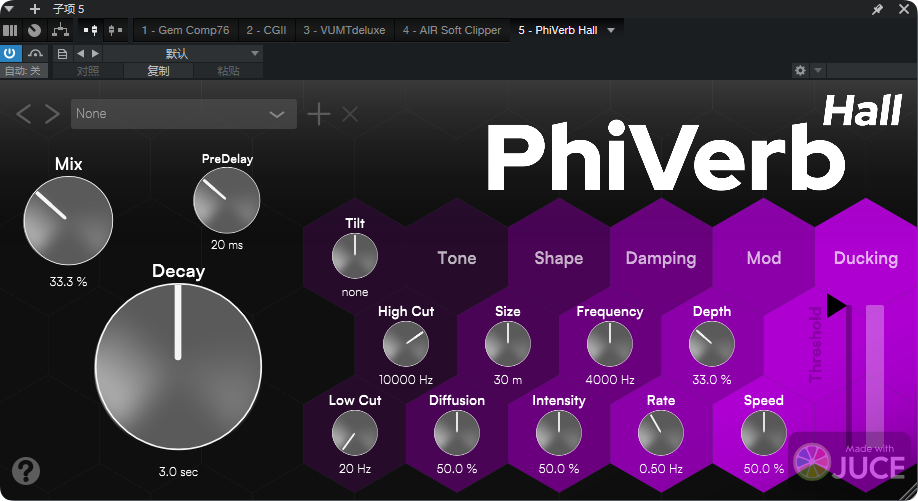Image resolution: width=918 pixels, height=501 pixels.
Task: Click the Threshold slider black arrow handle
Action: coord(836,306)
